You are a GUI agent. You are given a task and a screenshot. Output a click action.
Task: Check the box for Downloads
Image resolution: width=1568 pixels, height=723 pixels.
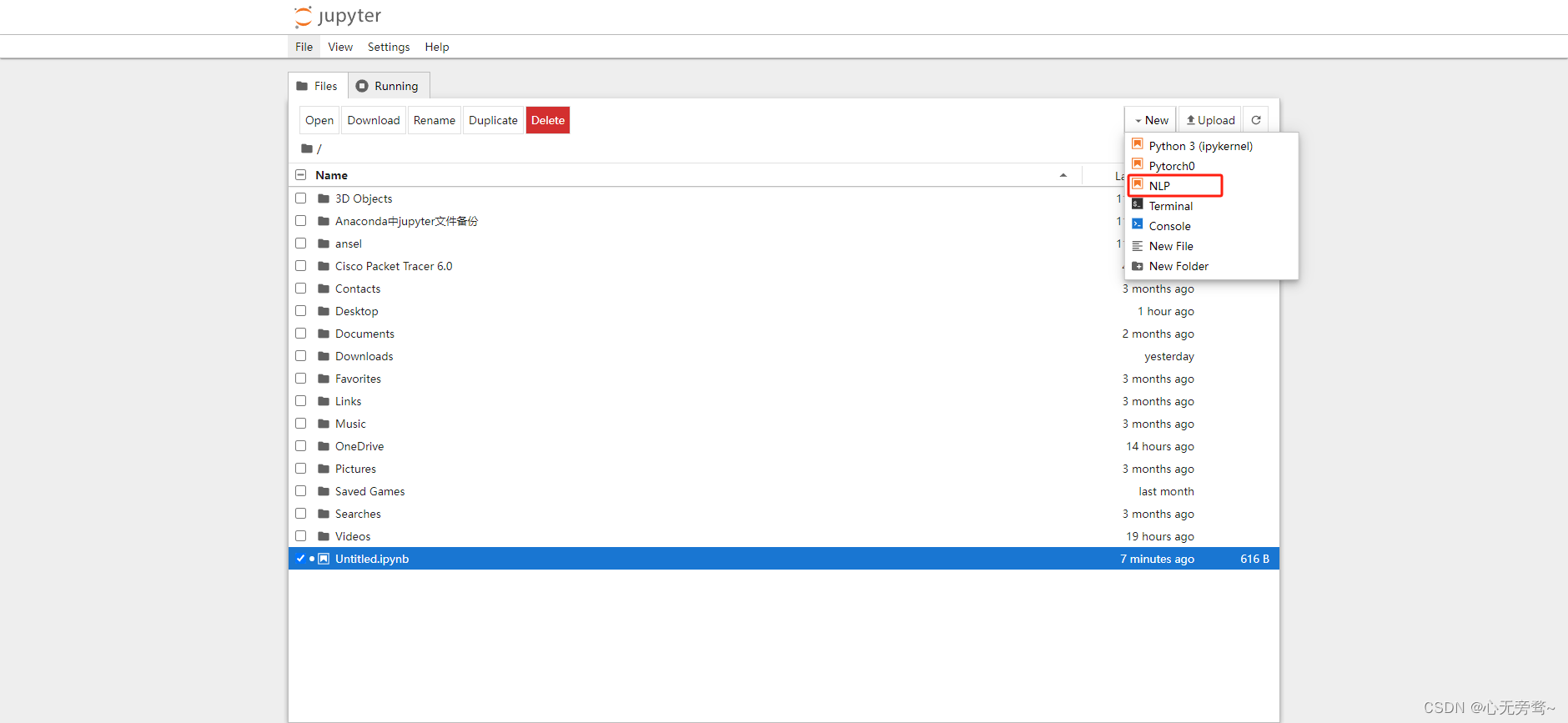[x=300, y=356]
